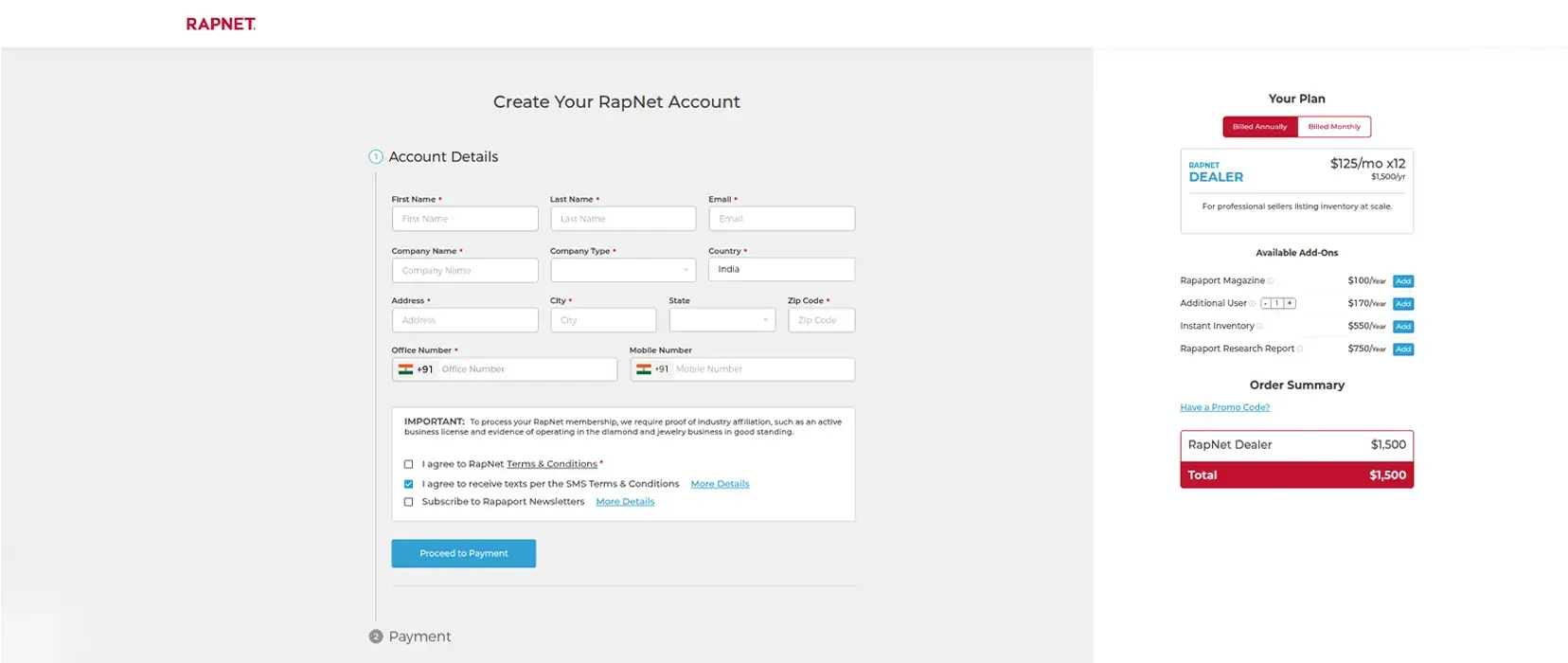The width and height of the screenshot is (1568, 663).
Task: Decrease the Additional User quantity
Action: pyautogui.click(x=1266, y=304)
